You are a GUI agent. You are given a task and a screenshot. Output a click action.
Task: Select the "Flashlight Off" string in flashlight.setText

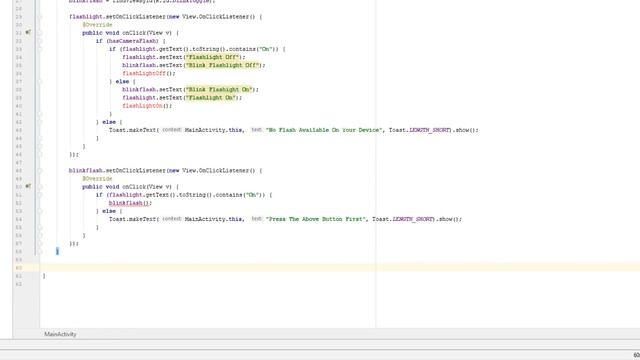click(x=212, y=57)
